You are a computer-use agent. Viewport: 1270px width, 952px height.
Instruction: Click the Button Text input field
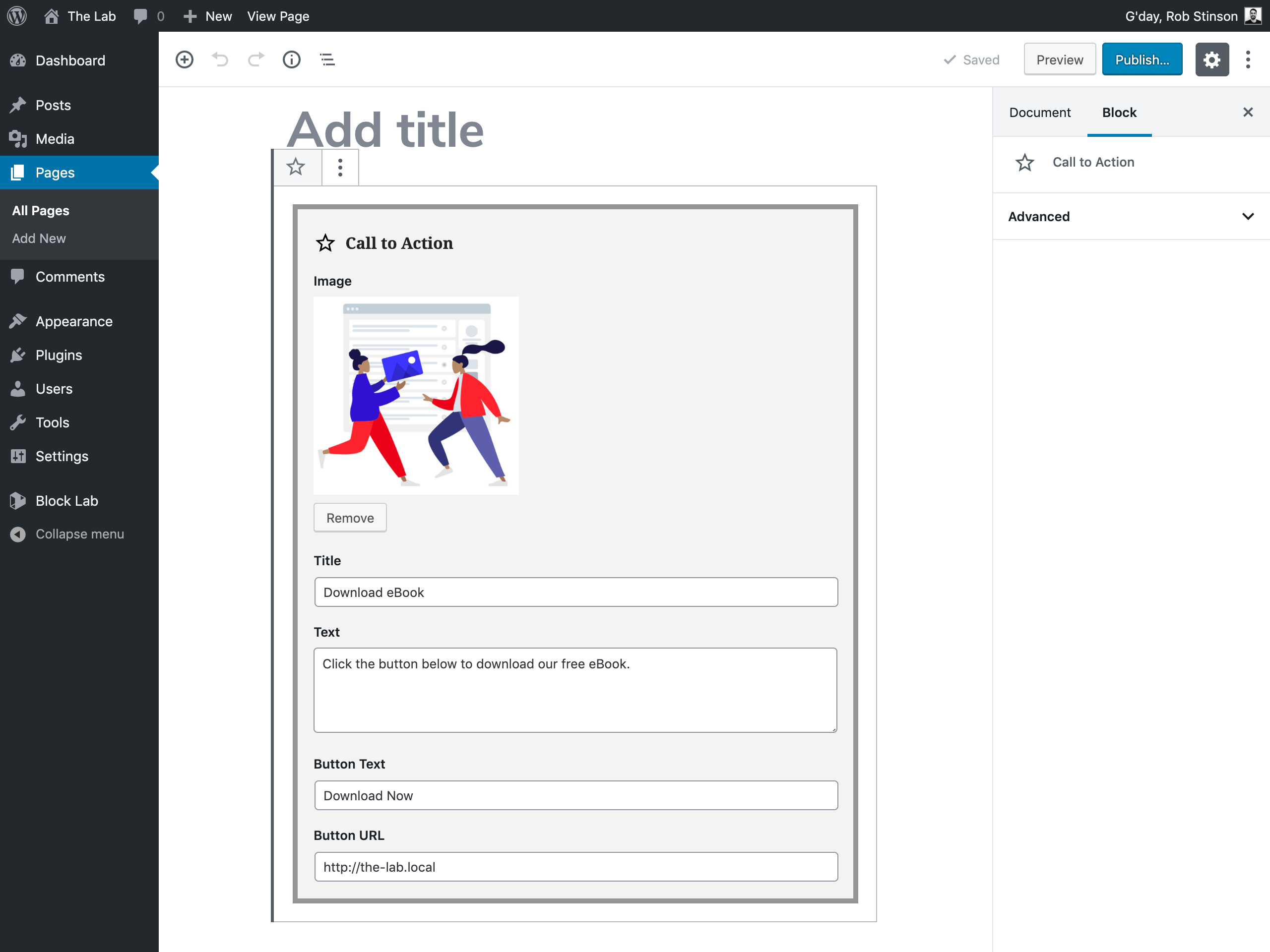(x=576, y=795)
